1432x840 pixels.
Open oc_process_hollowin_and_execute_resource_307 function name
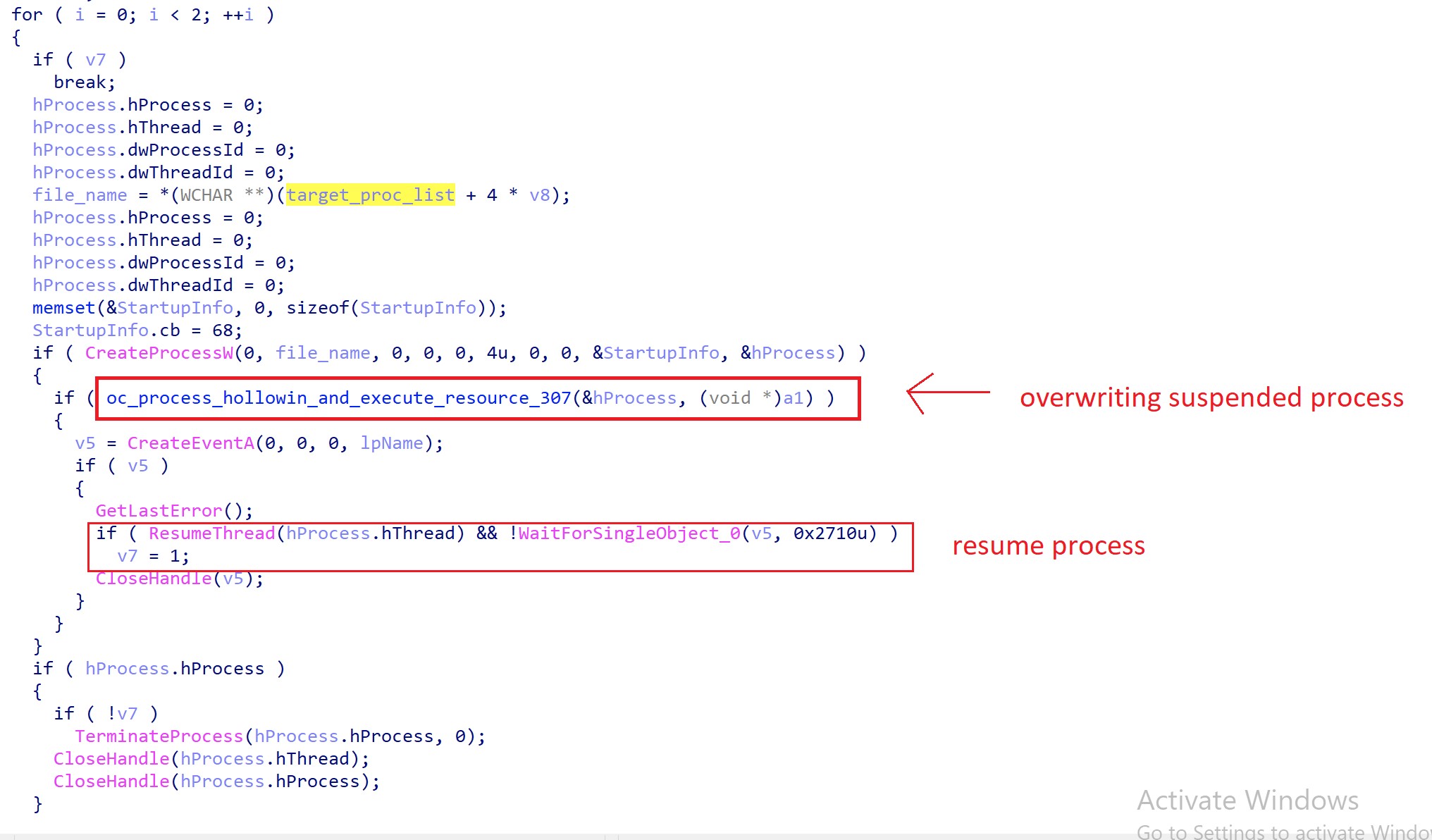(338, 398)
